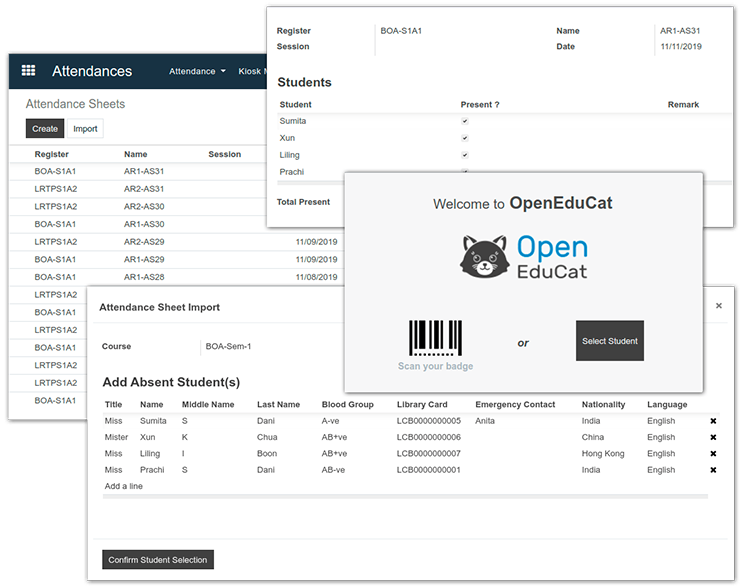The image size is (743, 586).
Task: Click library card LCB0000000007
Action: (x=429, y=453)
